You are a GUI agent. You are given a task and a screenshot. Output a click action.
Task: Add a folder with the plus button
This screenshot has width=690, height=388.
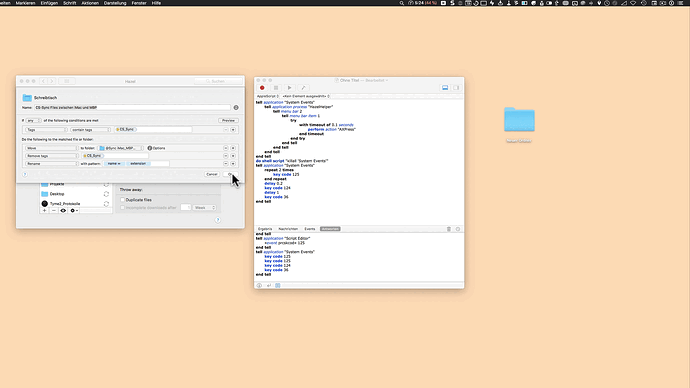[x=44, y=211]
